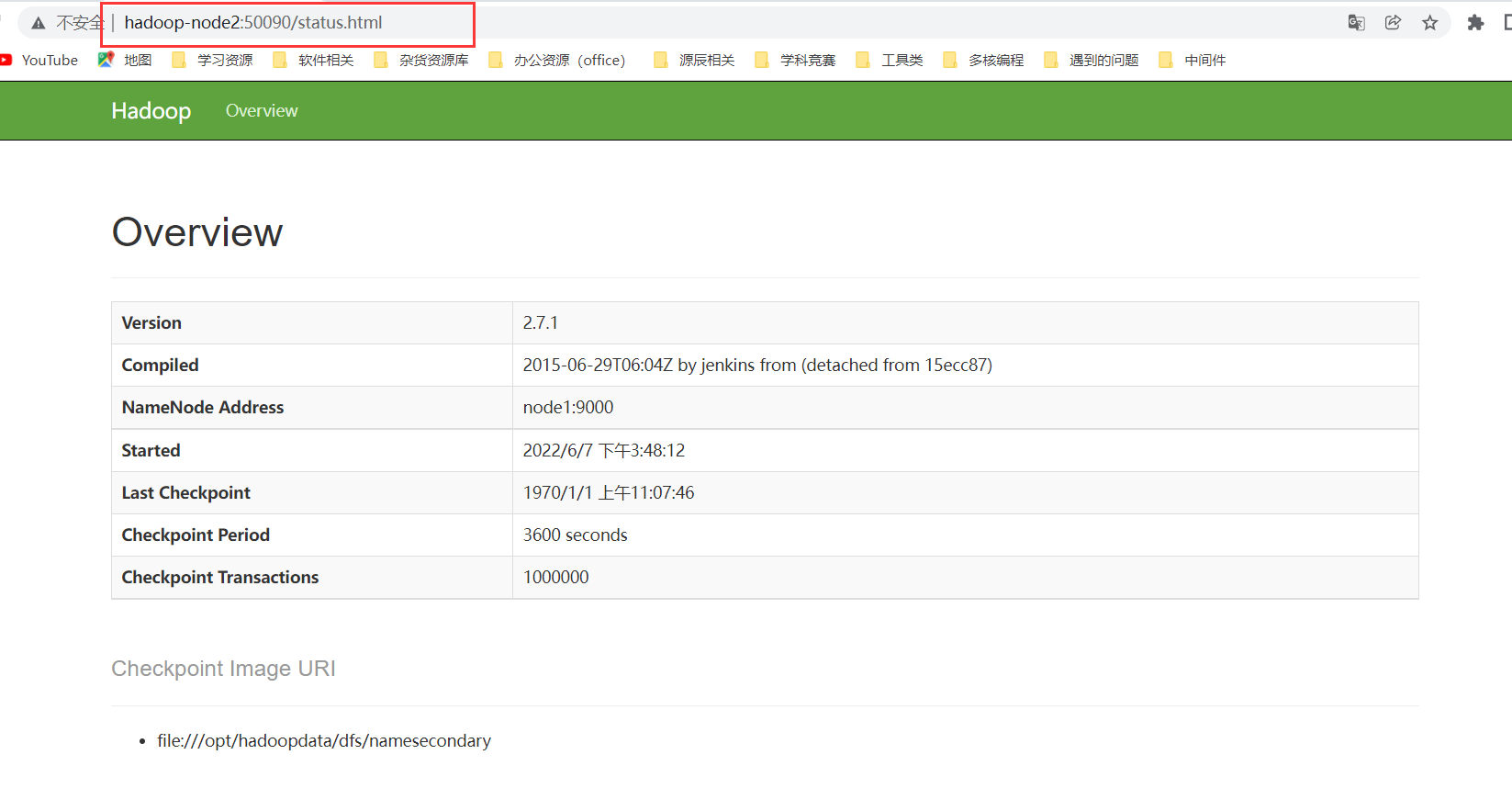Click the started time 2022/6/7 value
This screenshot has height=811, width=1512.
[x=604, y=451]
